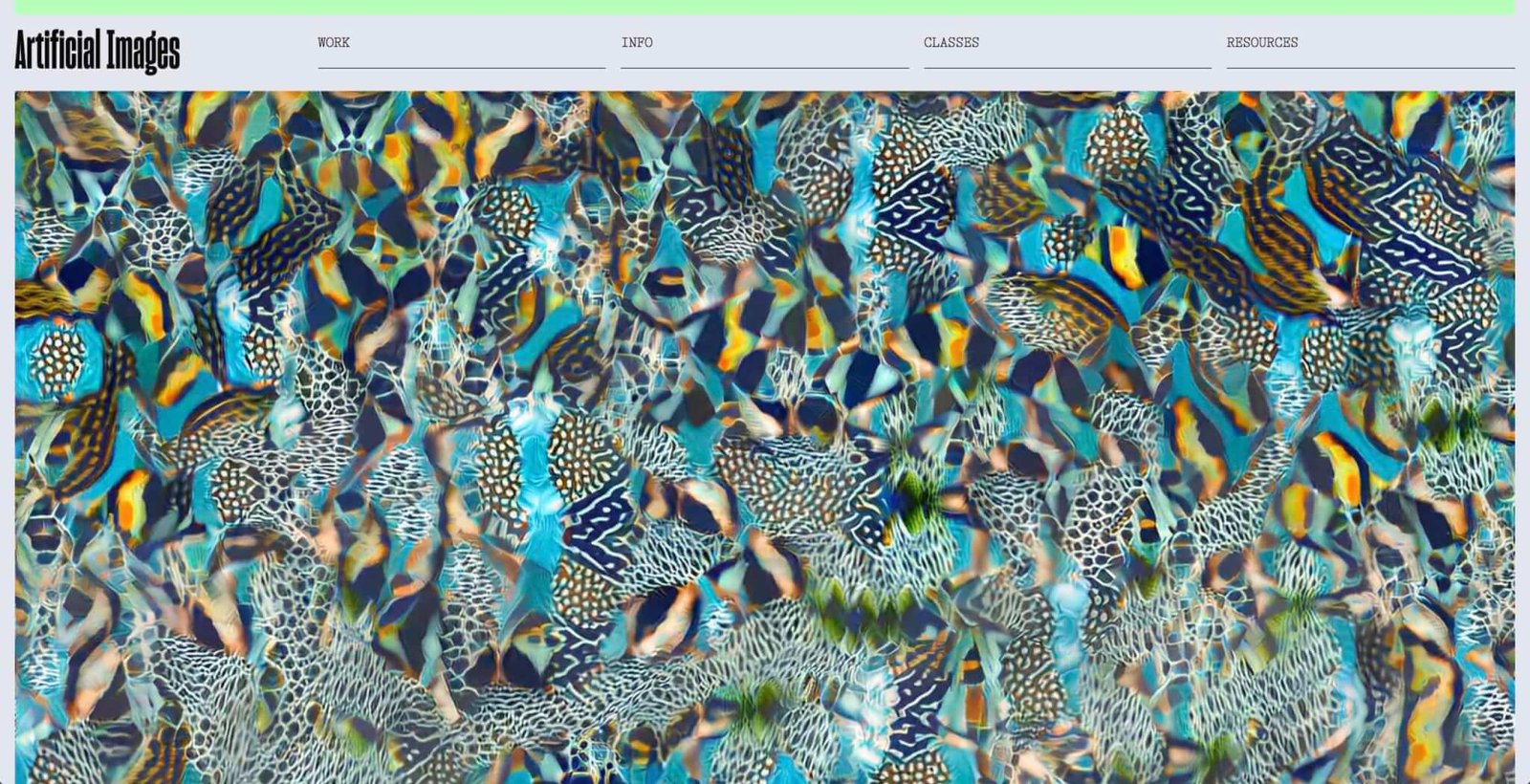Viewport: 1530px width, 784px height.
Task: Open the INFO menu
Action: pyautogui.click(x=637, y=42)
